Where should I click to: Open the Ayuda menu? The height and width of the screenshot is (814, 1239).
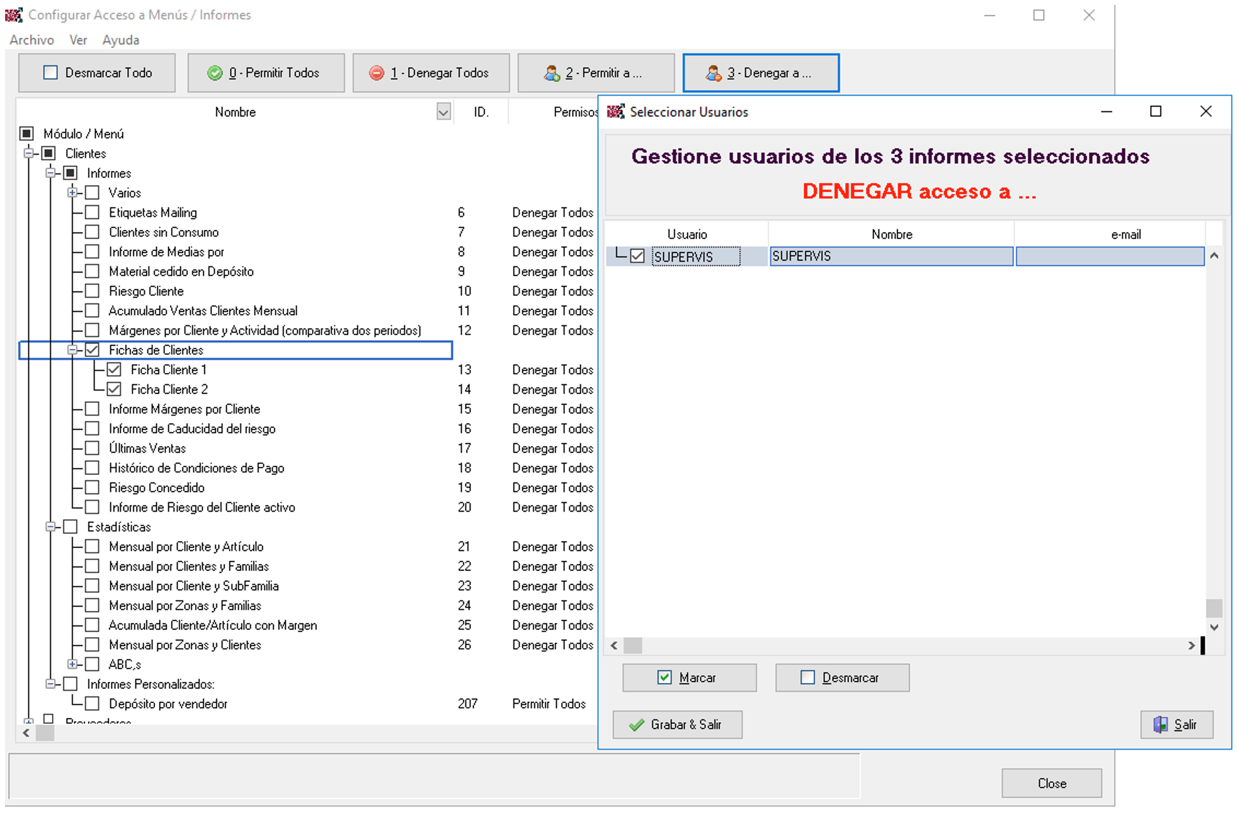(121, 40)
